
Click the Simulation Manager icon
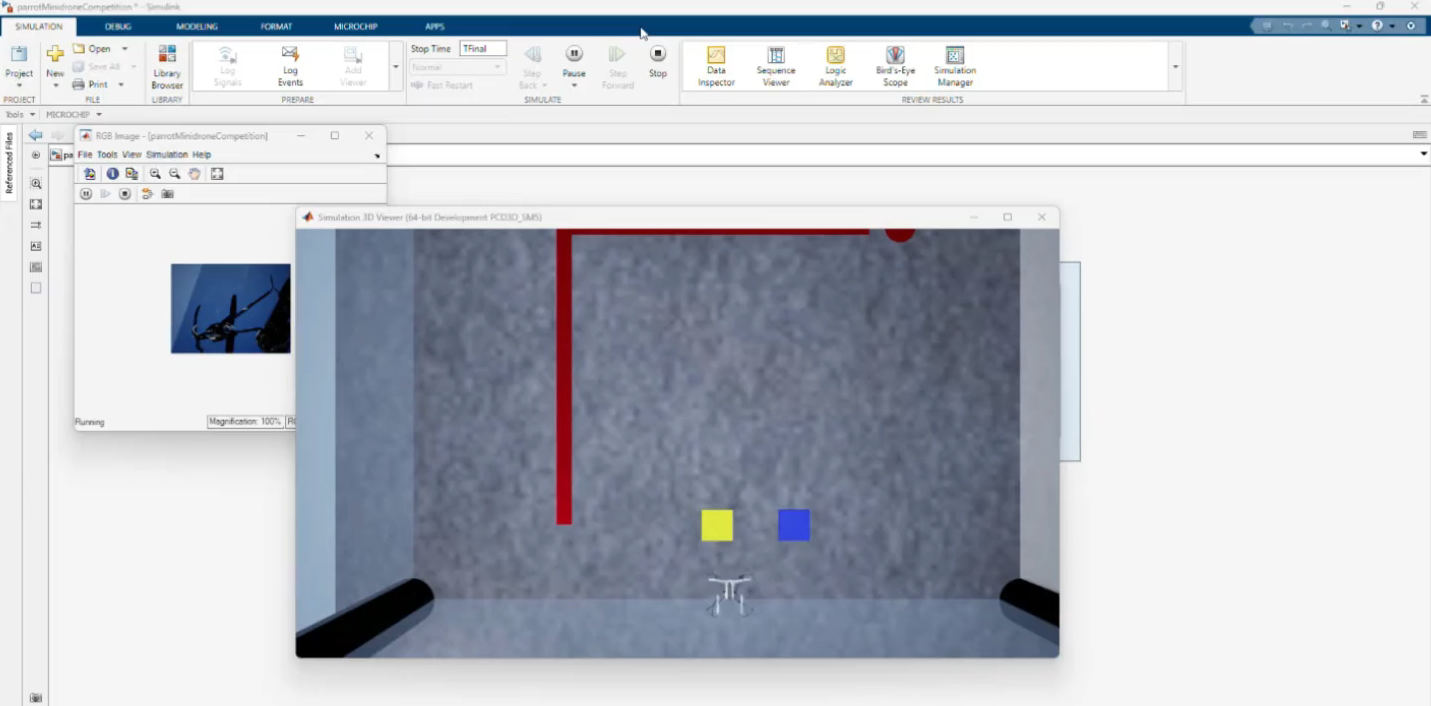pyautogui.click(x=955, y=66)
